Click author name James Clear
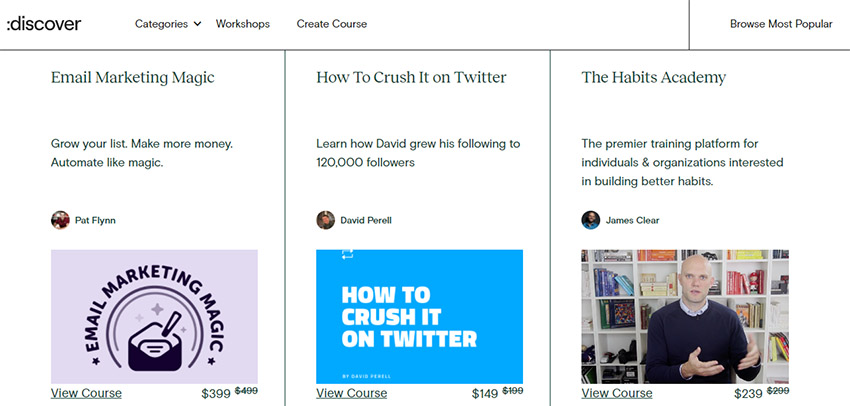Image resolution: width=850 pixels, height=406 pixels. 633,221
